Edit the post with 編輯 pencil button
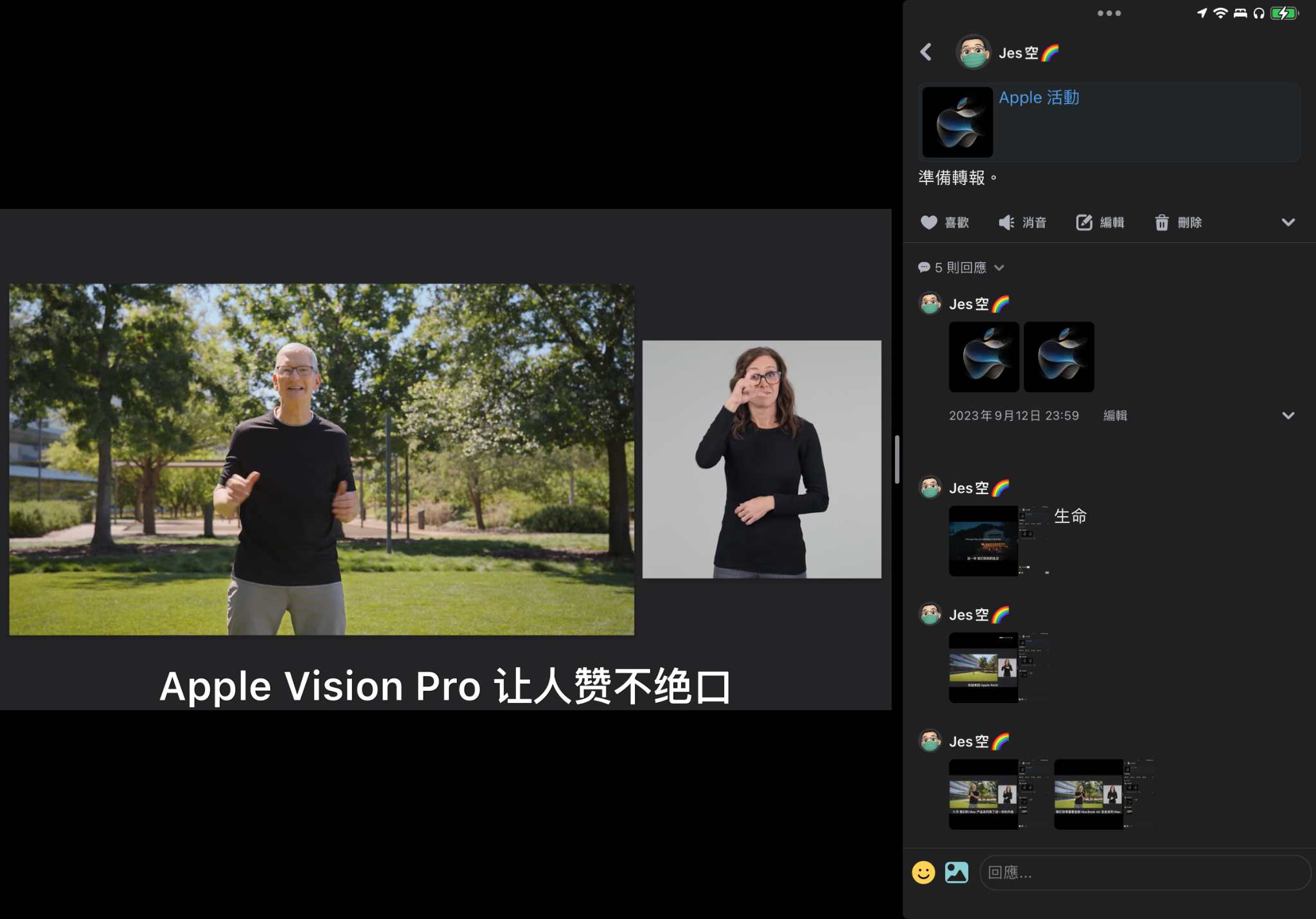Image resolution: width=1316 pixels, height=919 pixels. click(x=1100, y=222)
